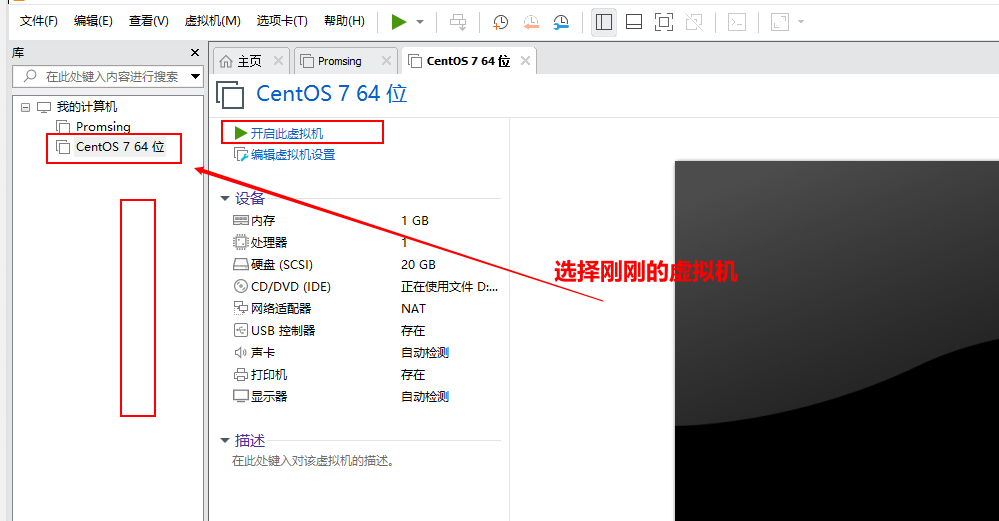Close the 主页 tab
Screen dimensions: 999x521
coord(278,61)
